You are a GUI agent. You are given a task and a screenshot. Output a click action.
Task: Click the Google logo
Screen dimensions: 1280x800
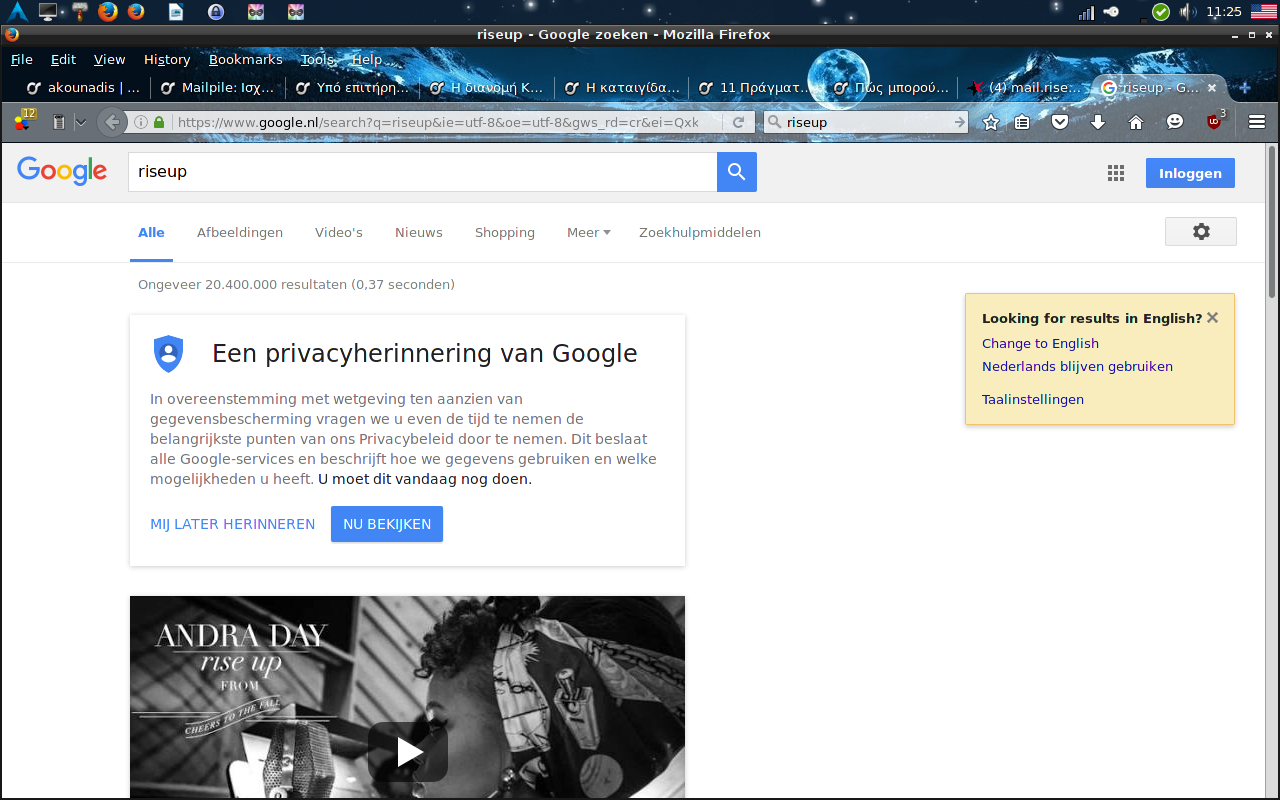[62, 171]
